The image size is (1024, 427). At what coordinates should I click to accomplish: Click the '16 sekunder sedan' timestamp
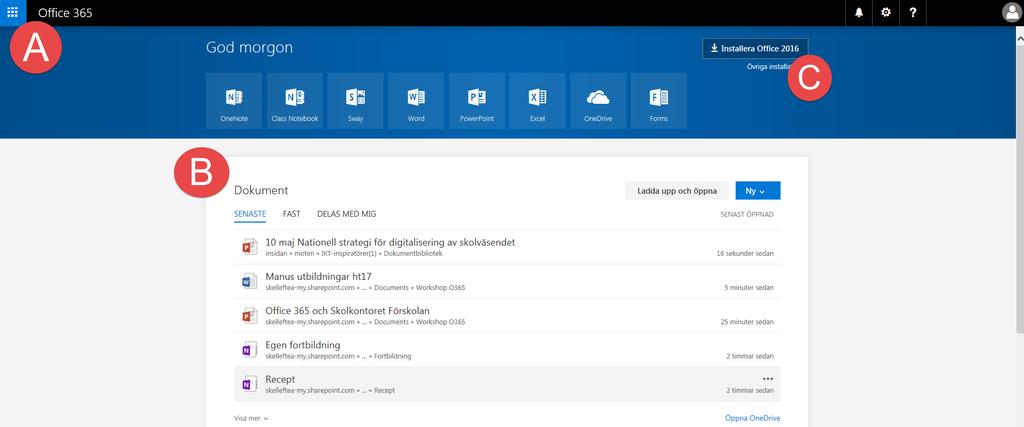745,253
